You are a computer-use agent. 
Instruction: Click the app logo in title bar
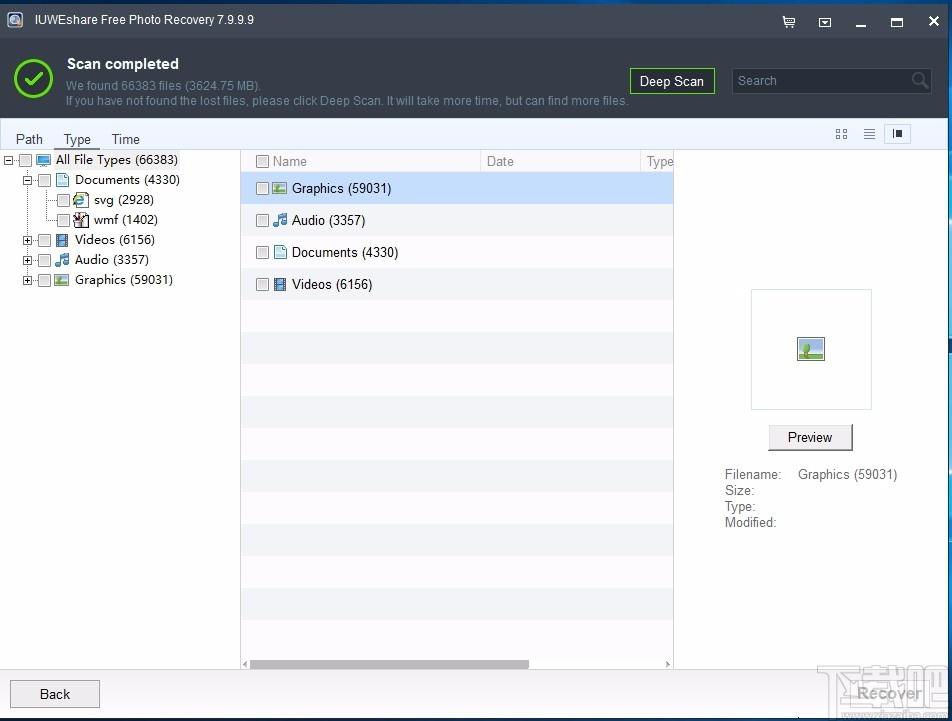(x=15, y=20)
